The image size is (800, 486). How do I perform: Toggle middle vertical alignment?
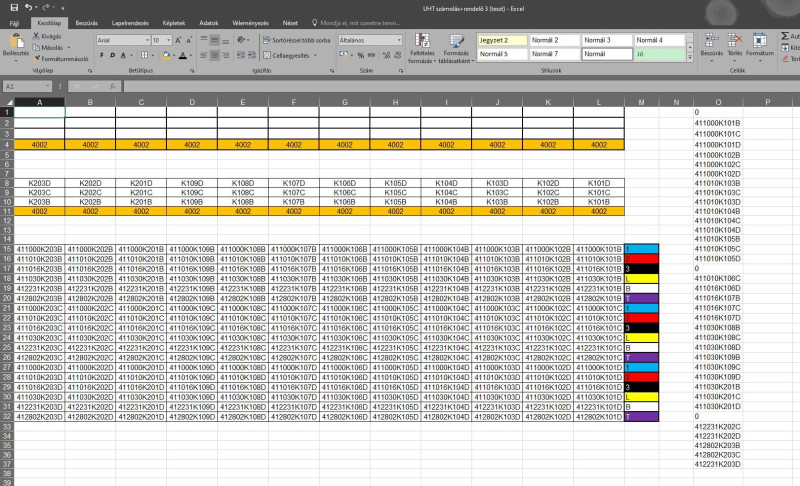click(215, 40)
